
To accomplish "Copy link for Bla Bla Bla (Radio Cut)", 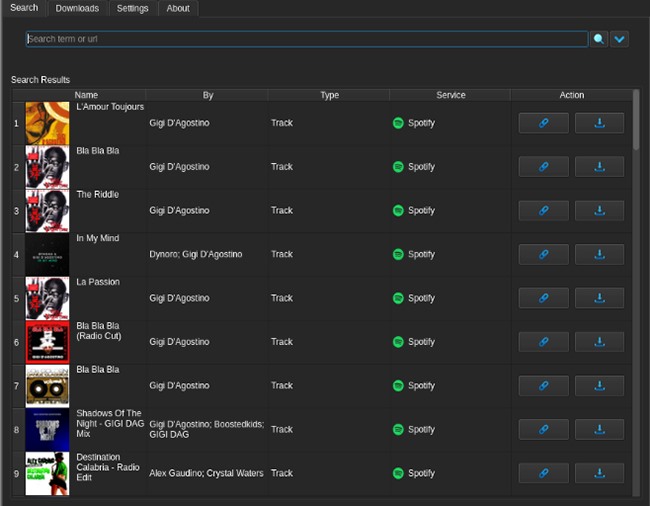I will pos(543,342).
